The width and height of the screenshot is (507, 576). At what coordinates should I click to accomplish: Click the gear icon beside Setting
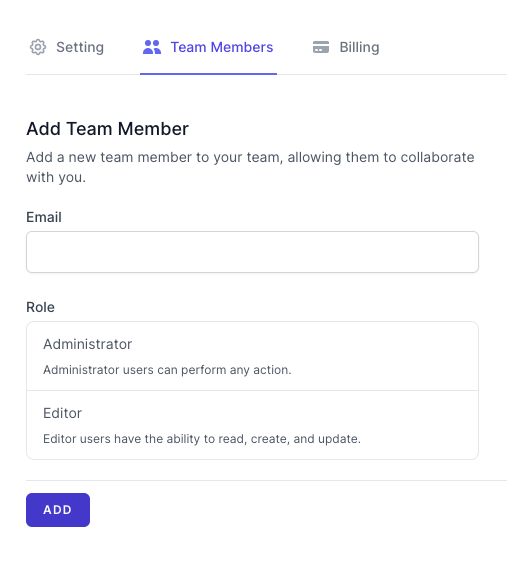[38, 47]
